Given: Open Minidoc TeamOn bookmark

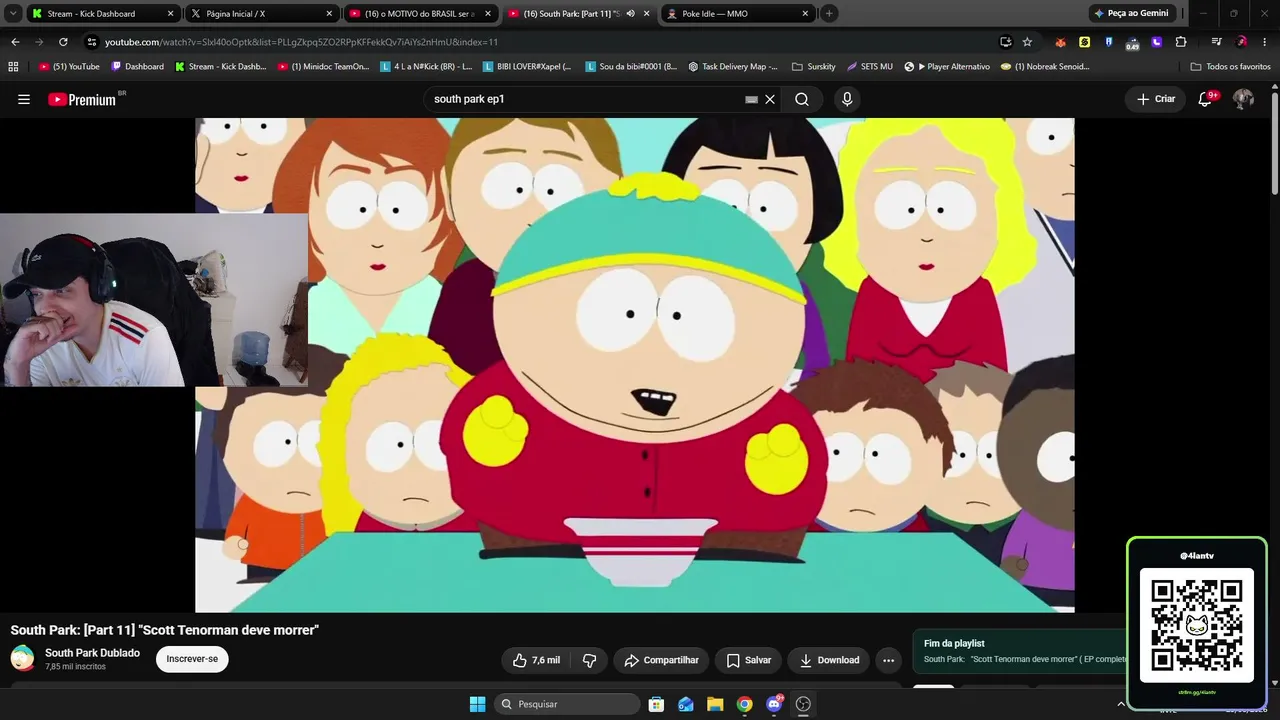Looking at the screenshot, I should point(323,66).
